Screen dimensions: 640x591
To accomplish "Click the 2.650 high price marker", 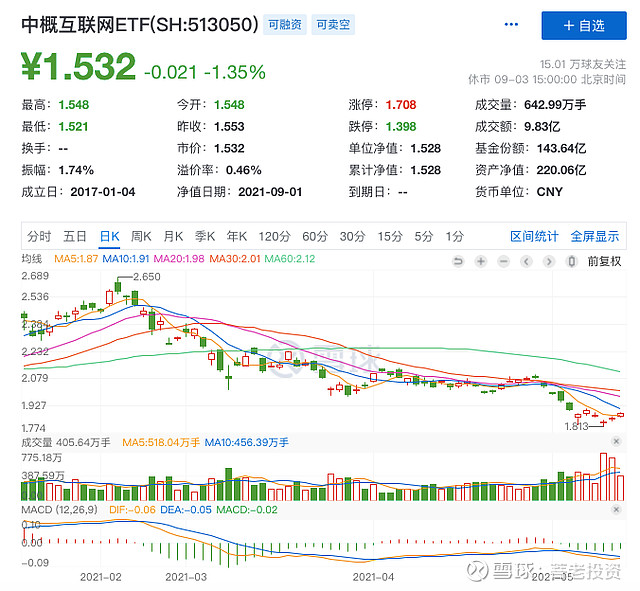I will tap(147, 277).
